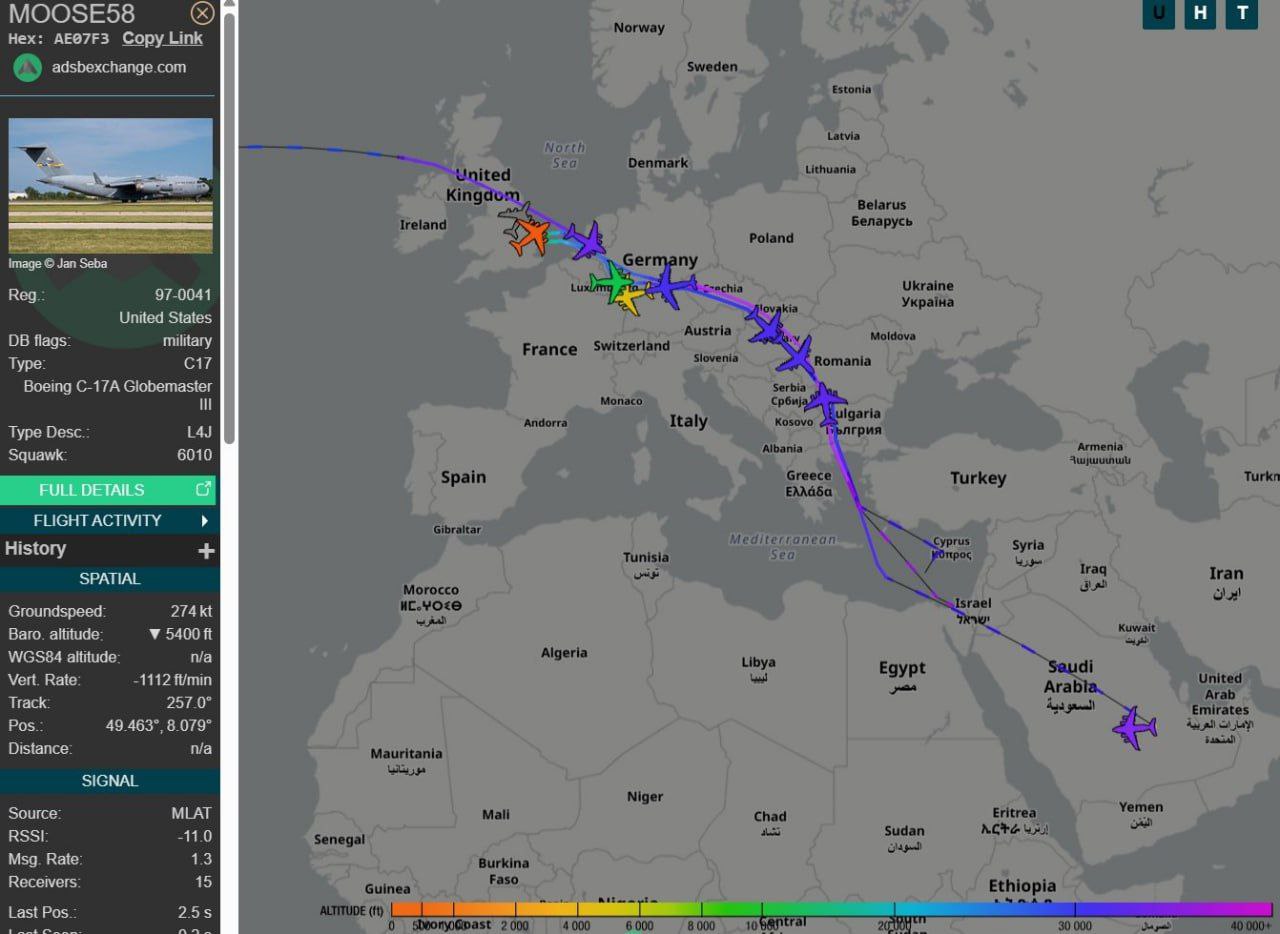The image size is (1280, 934).
Task: Click the adsbexchange.com green logo icon
Action: pos(27,68)
